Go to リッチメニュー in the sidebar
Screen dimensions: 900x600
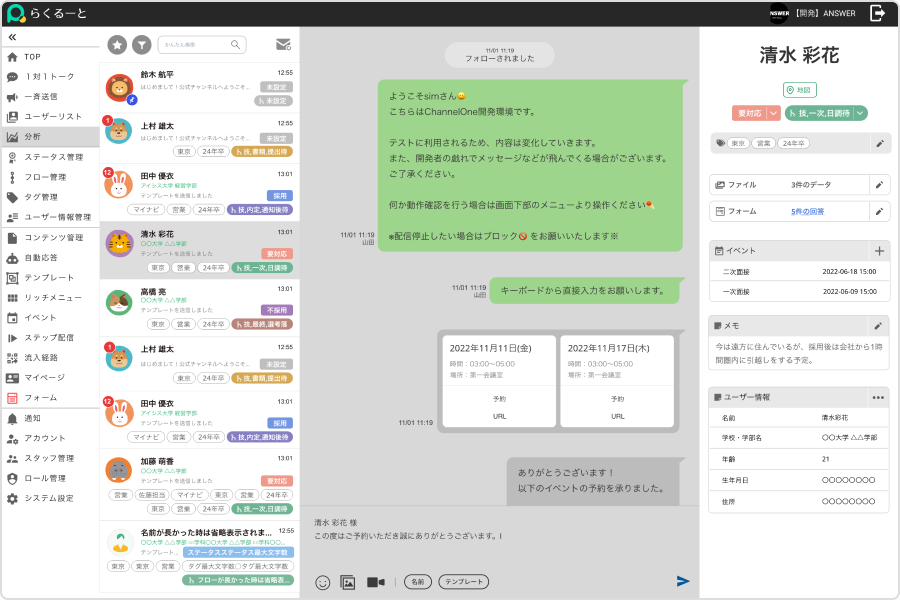[x=53, y=297]
